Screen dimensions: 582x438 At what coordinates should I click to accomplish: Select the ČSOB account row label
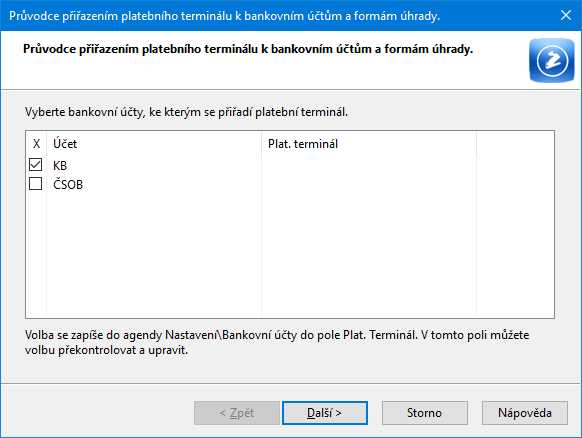[x=68, y=184]
